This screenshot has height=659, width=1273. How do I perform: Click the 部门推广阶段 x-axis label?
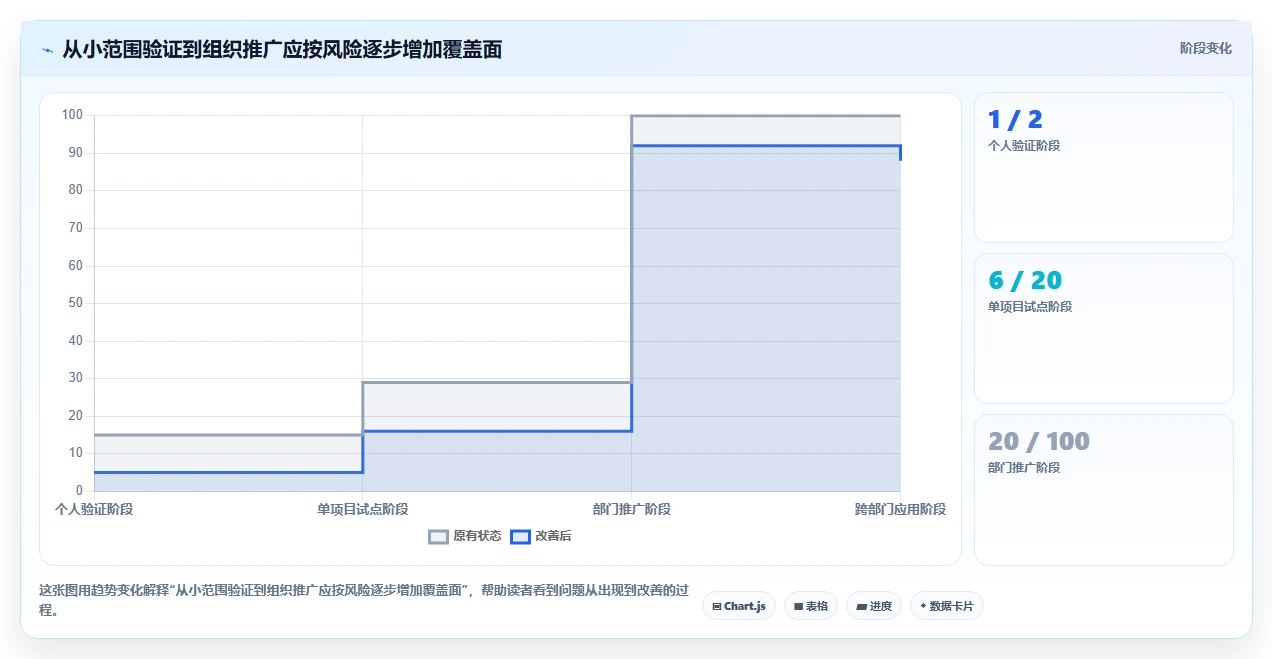[x=632, y=509]
